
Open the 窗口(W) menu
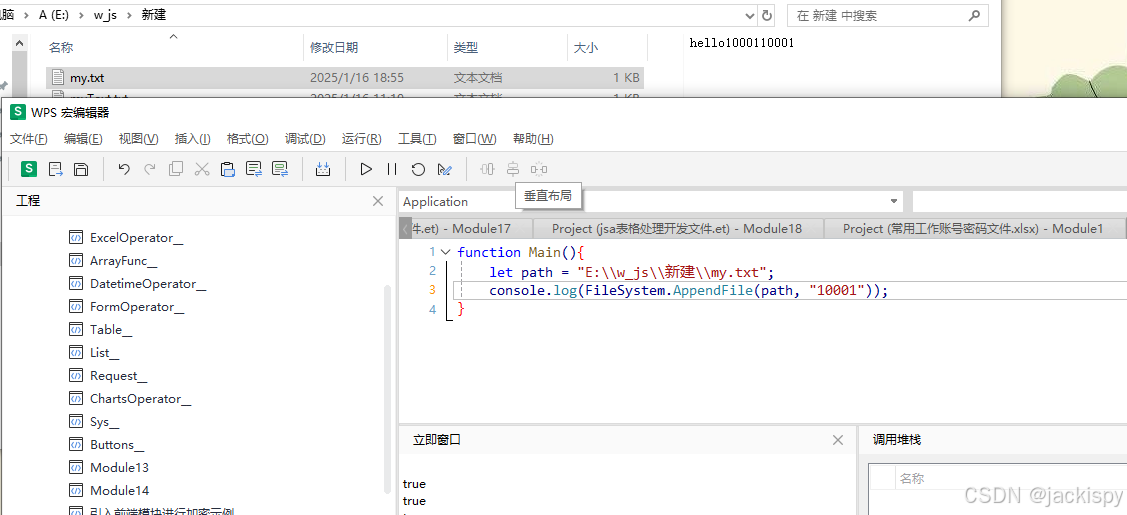point(474,139)
